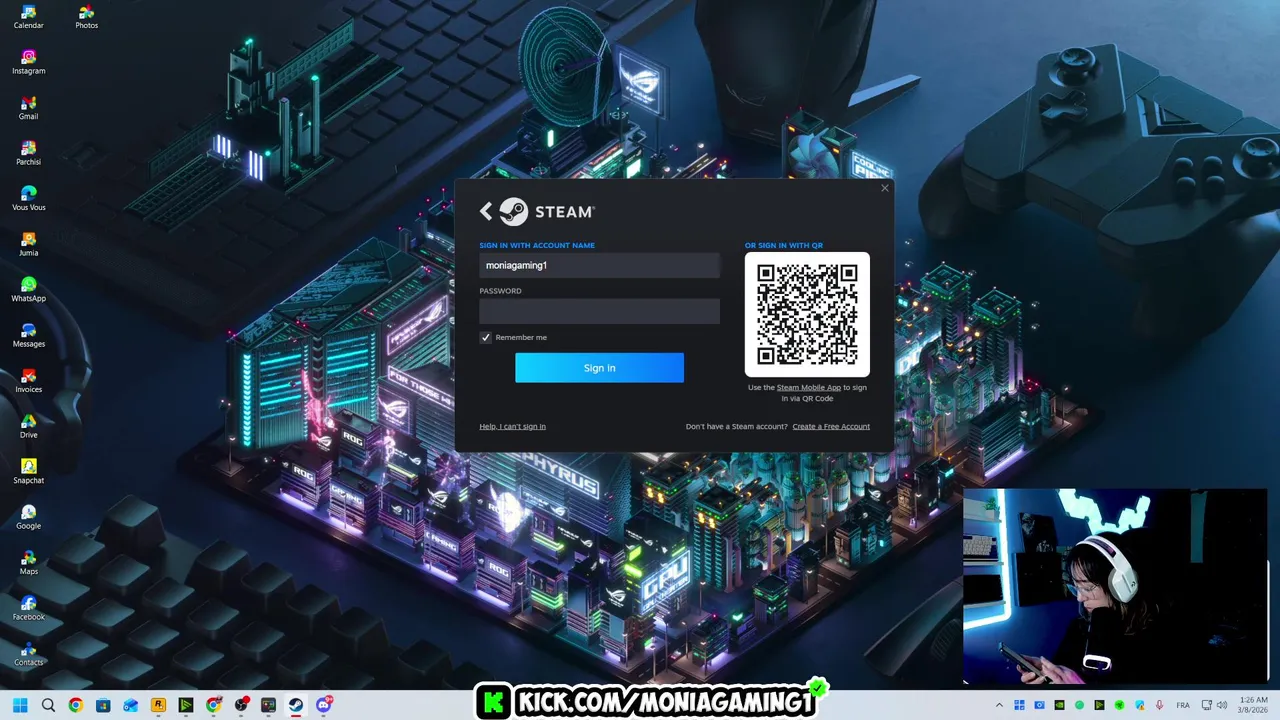Click the Sign In button

599,367
